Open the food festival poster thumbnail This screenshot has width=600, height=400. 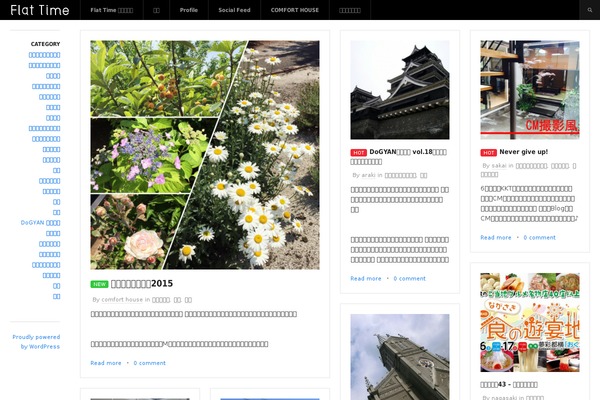pyautogui.click(x=530, y=322)
